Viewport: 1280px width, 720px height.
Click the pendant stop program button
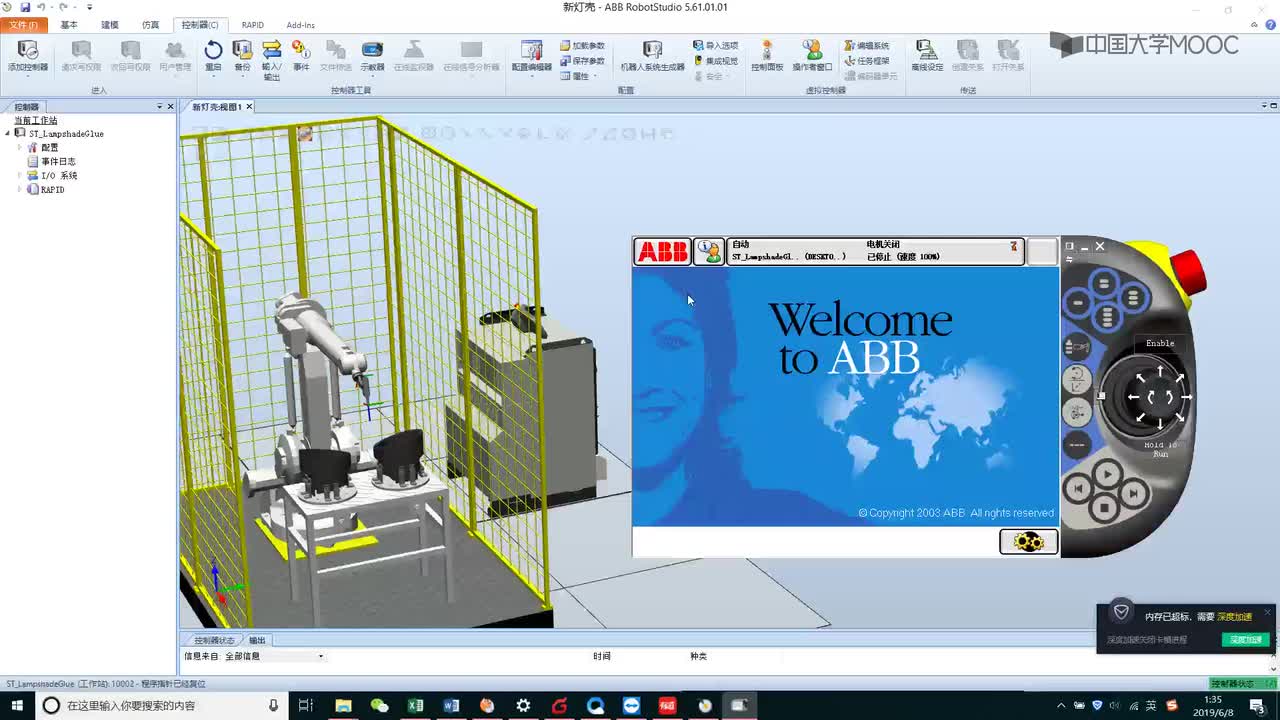1105,508
